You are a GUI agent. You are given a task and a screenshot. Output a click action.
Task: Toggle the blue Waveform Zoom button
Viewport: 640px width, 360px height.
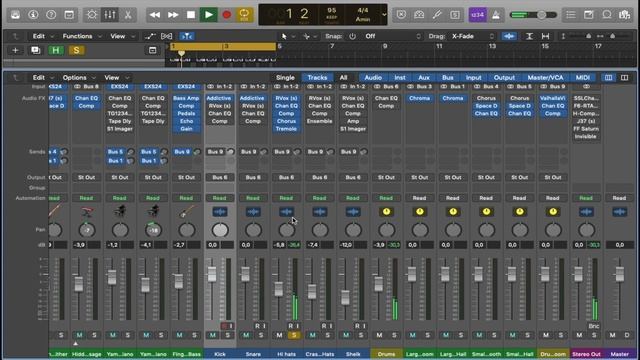pyautogui.click(x=509, y=36)
